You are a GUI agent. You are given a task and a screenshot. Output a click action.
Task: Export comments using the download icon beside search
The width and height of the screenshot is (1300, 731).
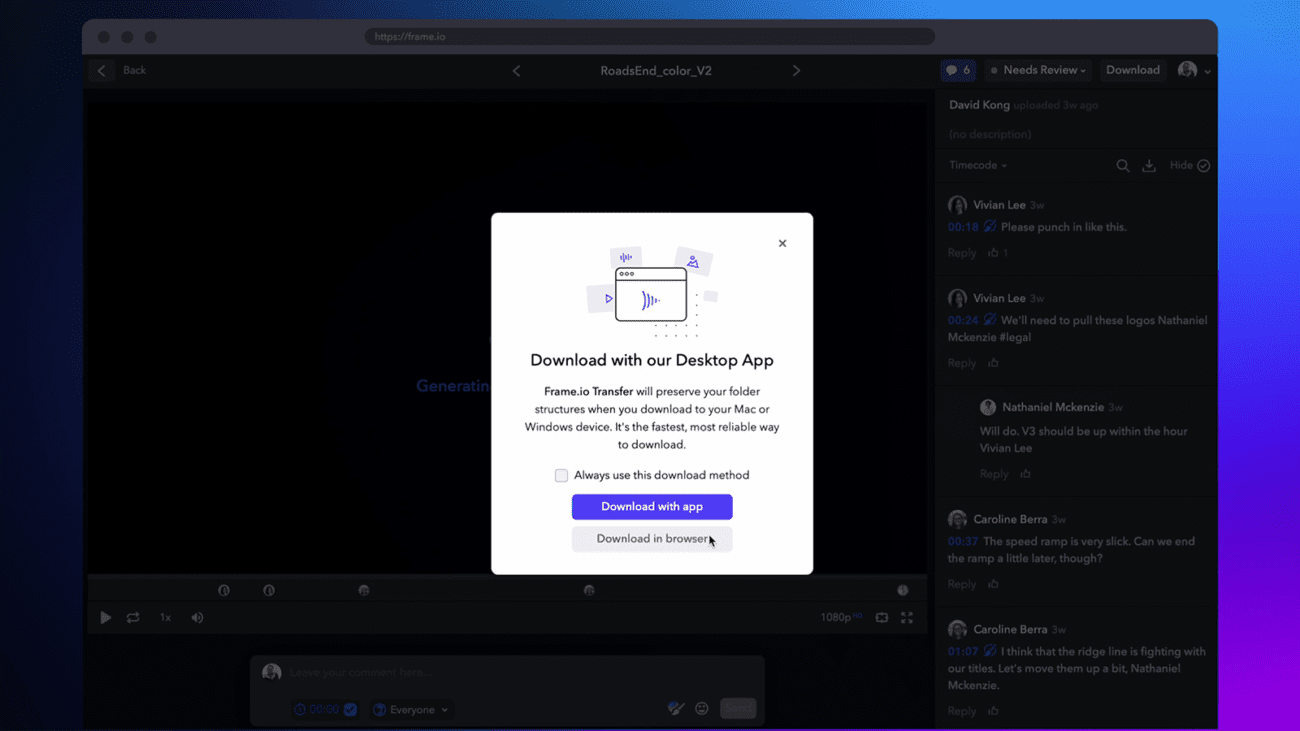click(1148, 165)
